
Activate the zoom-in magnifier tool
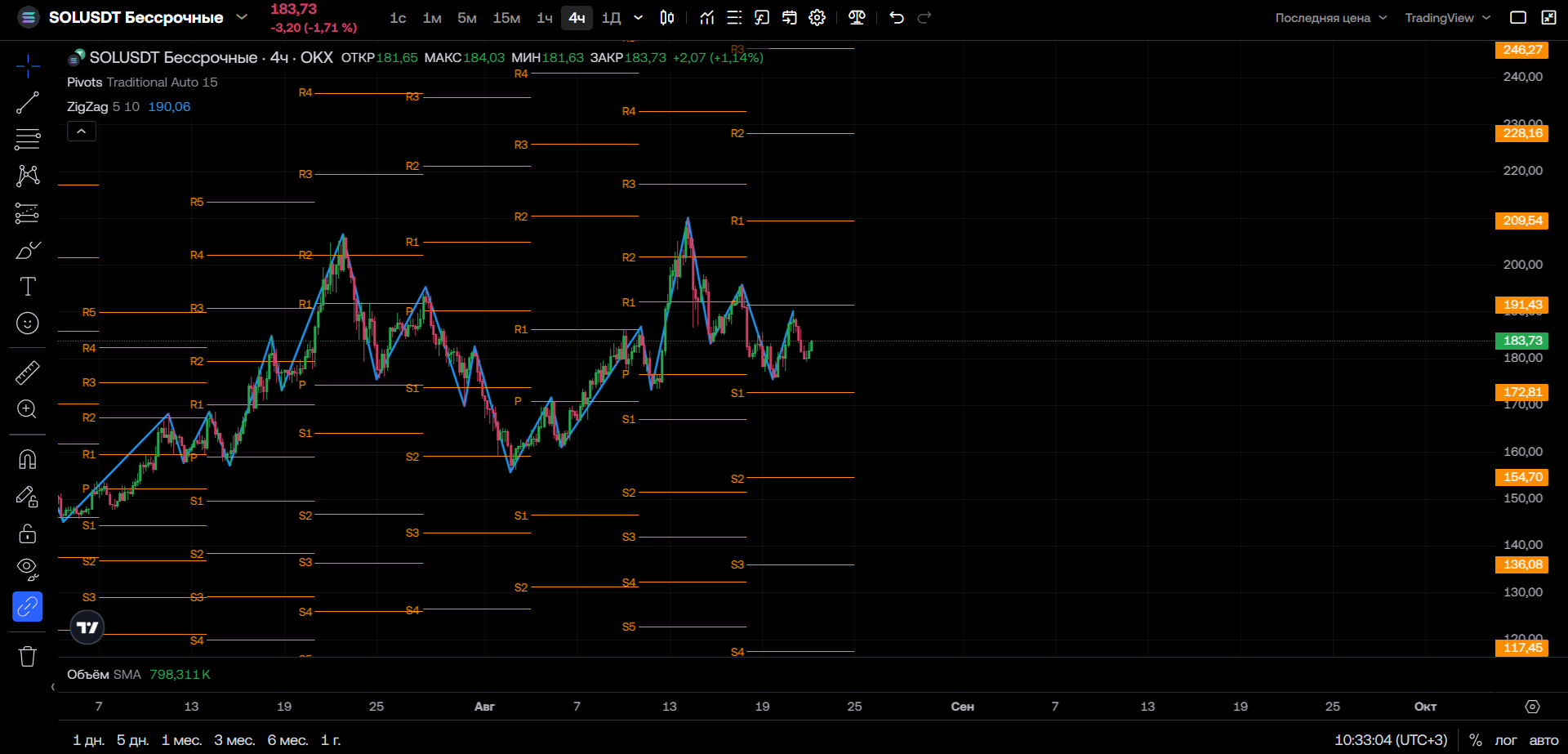pos(28,409)
